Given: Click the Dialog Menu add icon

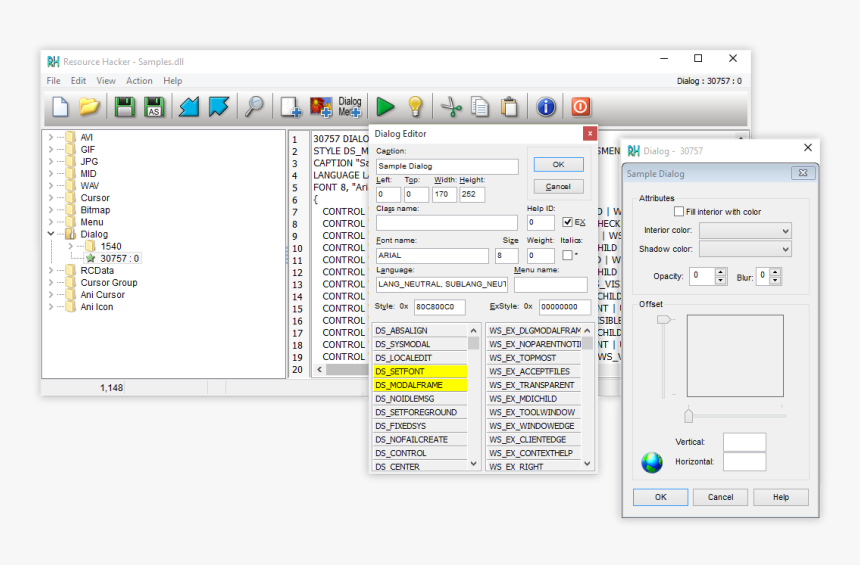Looking at the screenshot, I should click(350, 106).
